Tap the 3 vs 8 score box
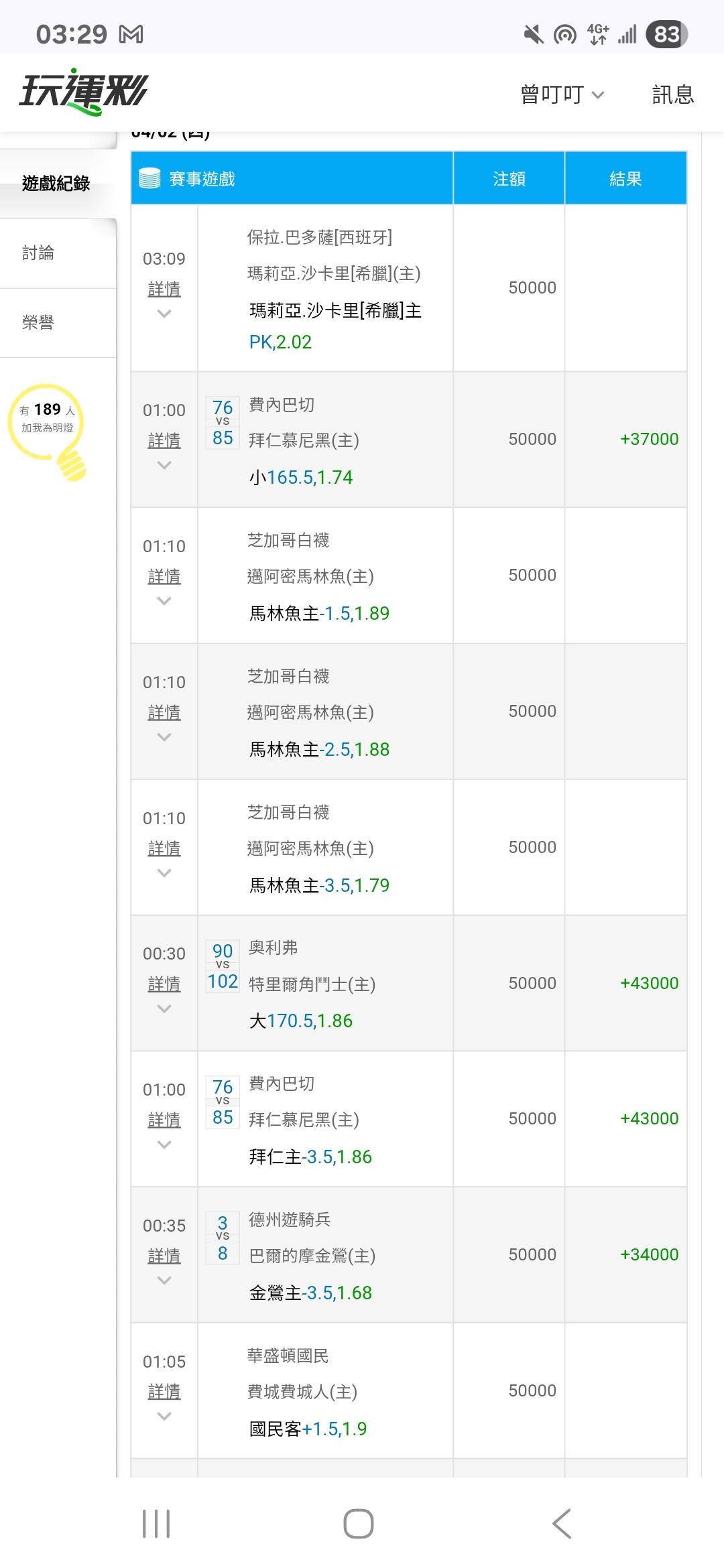 (223, 1238)
